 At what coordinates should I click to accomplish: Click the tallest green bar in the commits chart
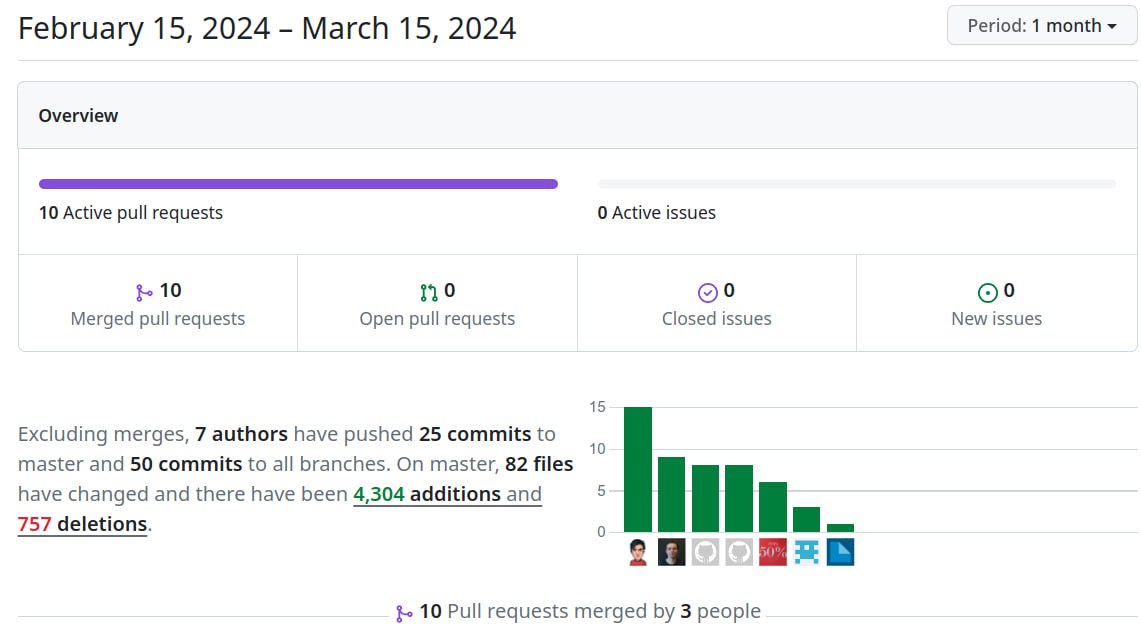pos(638,469)
